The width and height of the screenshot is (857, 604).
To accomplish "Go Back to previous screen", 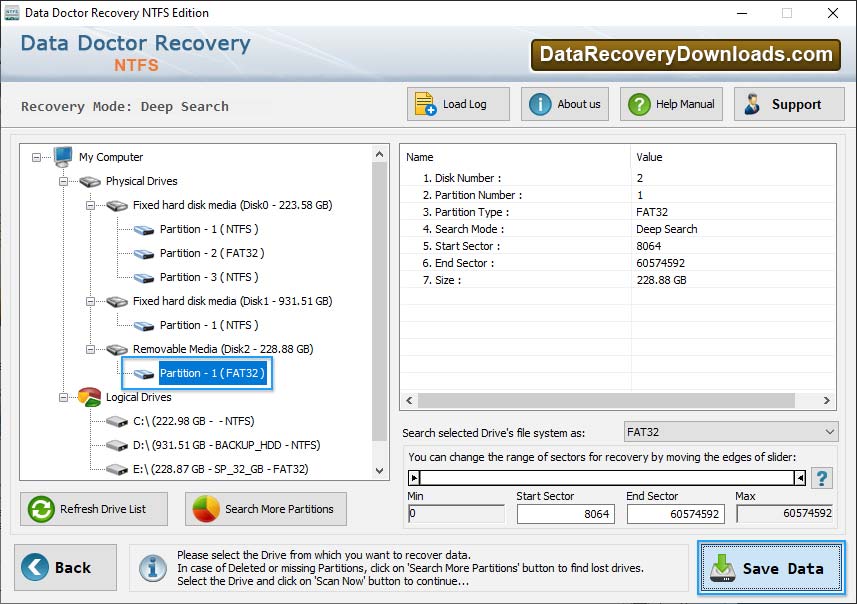I will (x=66, y=567).
